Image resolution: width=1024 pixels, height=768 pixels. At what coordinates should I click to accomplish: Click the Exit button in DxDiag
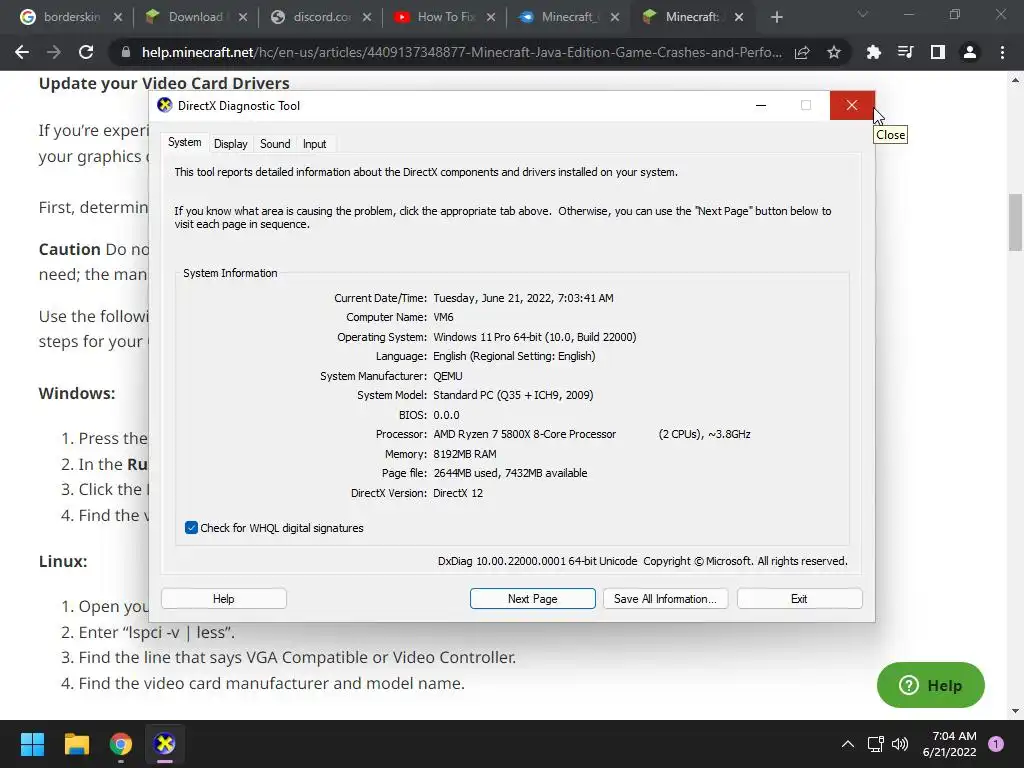pyautogui.click(x=799, y=599)
